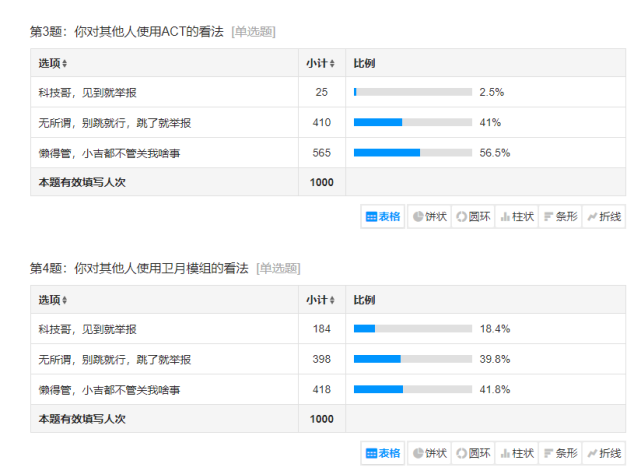The height and width of the screenshot is (471, 641).
Task: Select the 表格 table tab under question 3 (第3题)
Action: (383, 217)
